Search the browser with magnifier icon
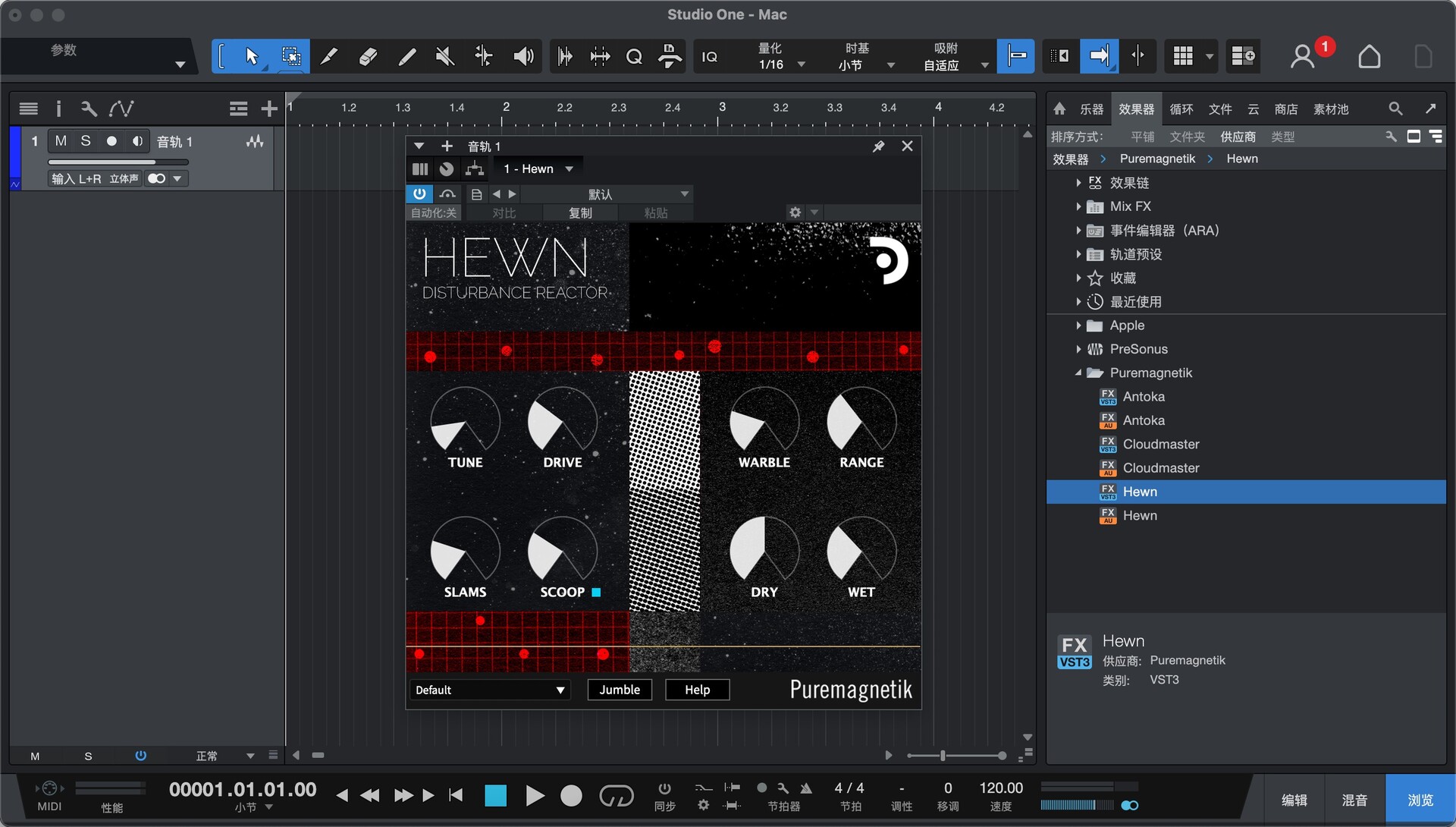1456x827 pixels. click(x=1395, y=109)
